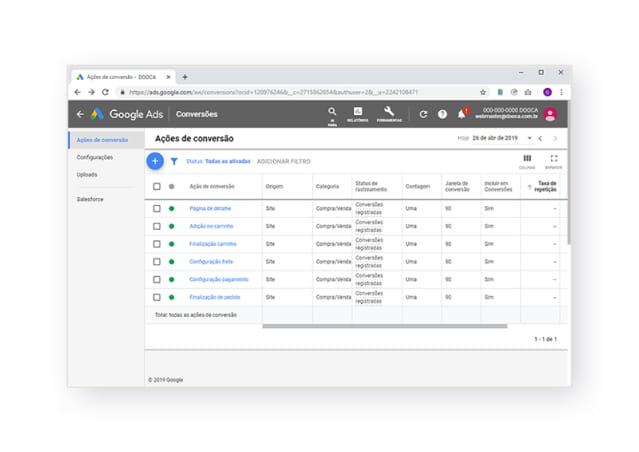Click the Origem column header
This screenshot has width=639, height=452.
tap(274, 186)
